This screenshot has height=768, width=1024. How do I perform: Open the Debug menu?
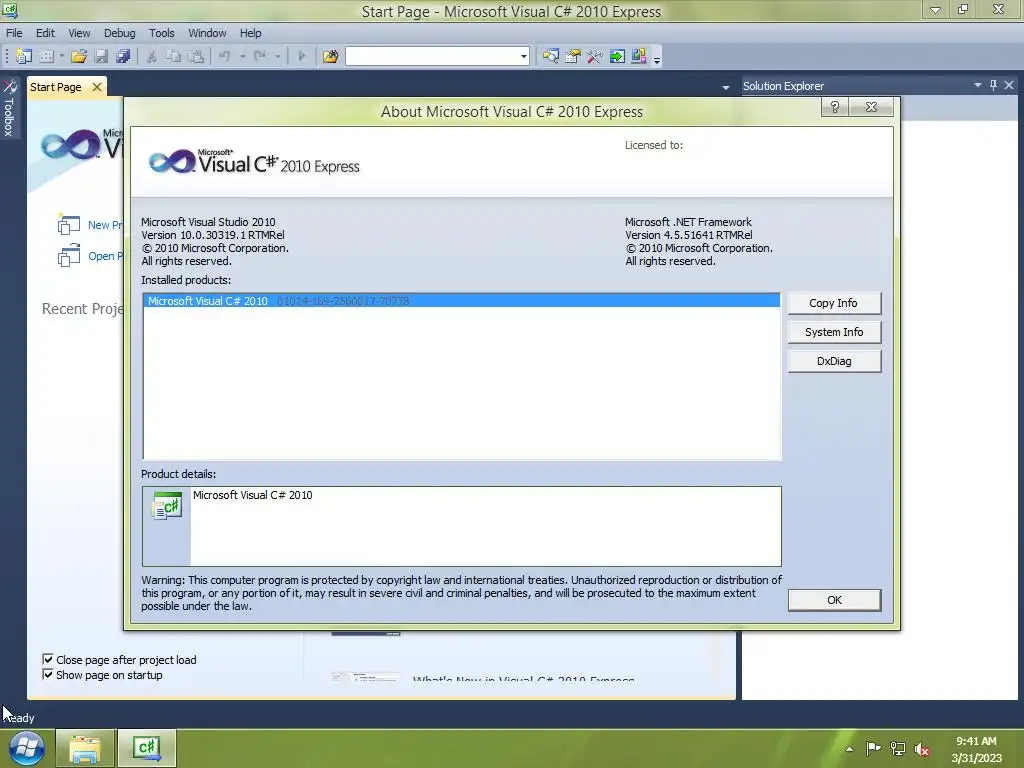120,33
